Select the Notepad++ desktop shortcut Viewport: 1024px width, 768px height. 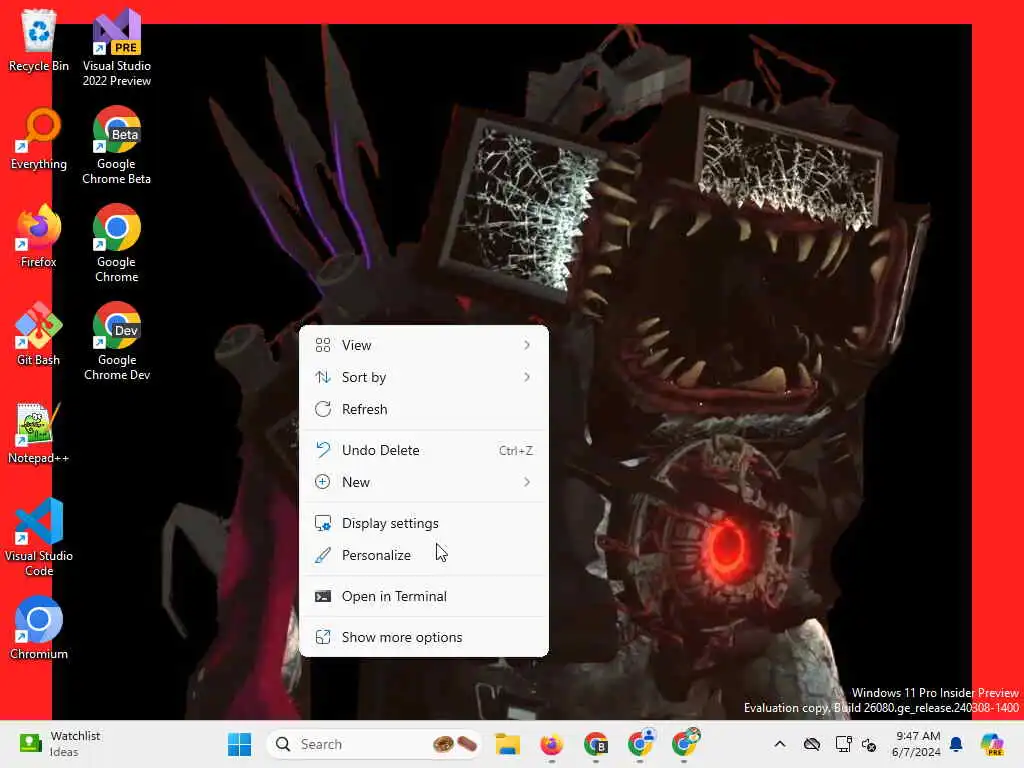[39, 432]
